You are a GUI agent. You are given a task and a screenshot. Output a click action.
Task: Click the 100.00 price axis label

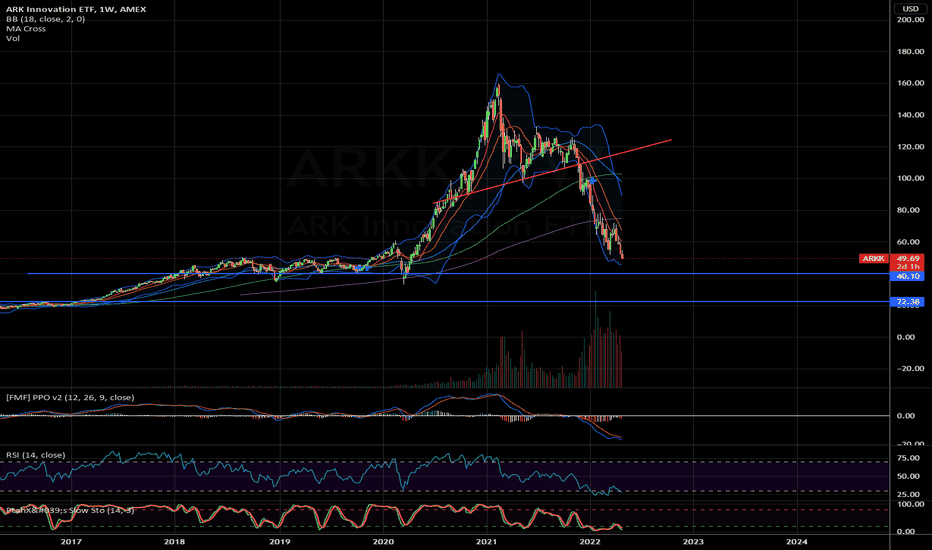pyautogui.click(x=910, y=178)
